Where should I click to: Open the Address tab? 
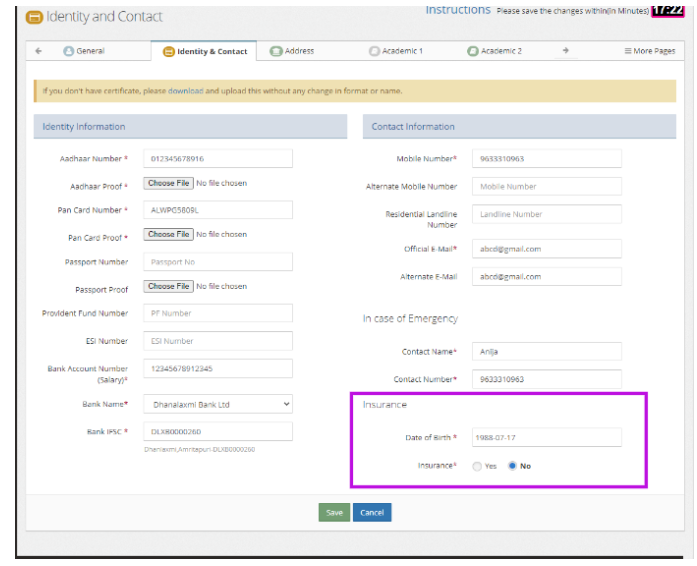coord(292,51)
